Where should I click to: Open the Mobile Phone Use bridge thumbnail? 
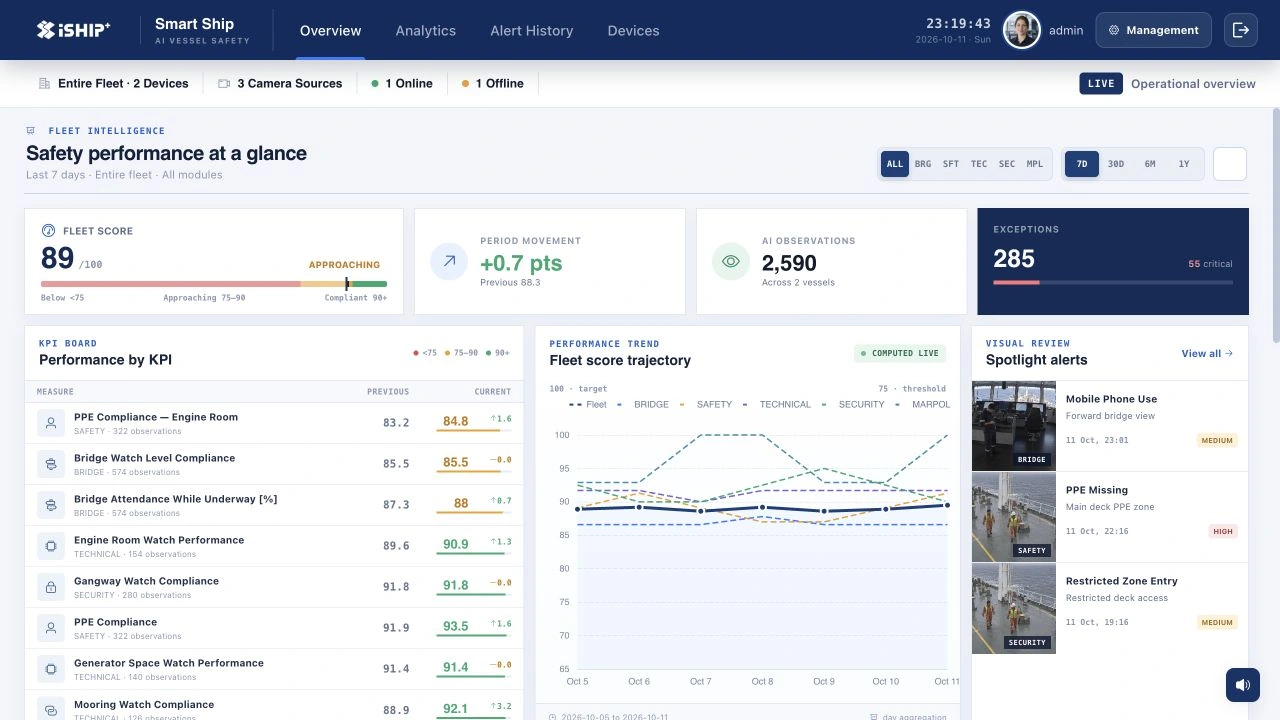click(1014, 426)
